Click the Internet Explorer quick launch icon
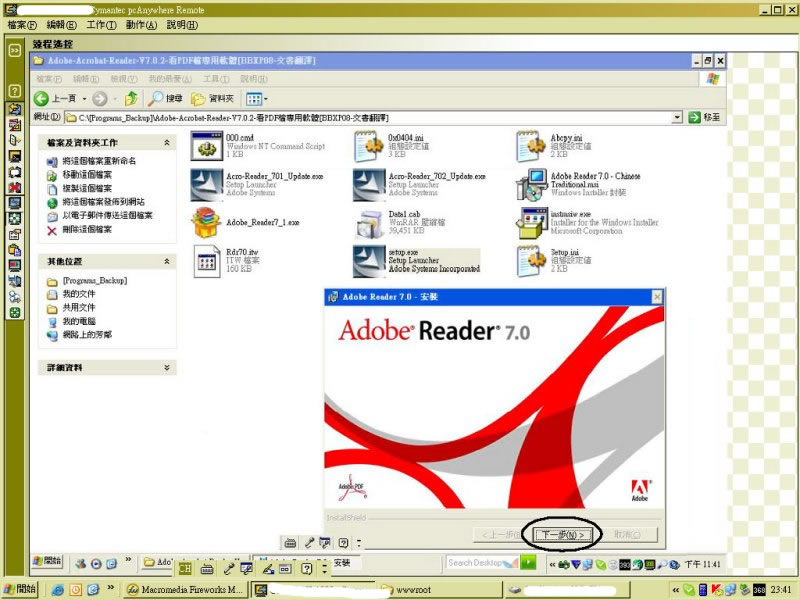The height and width of the screenshot is (600, 800). coord(58,590)
